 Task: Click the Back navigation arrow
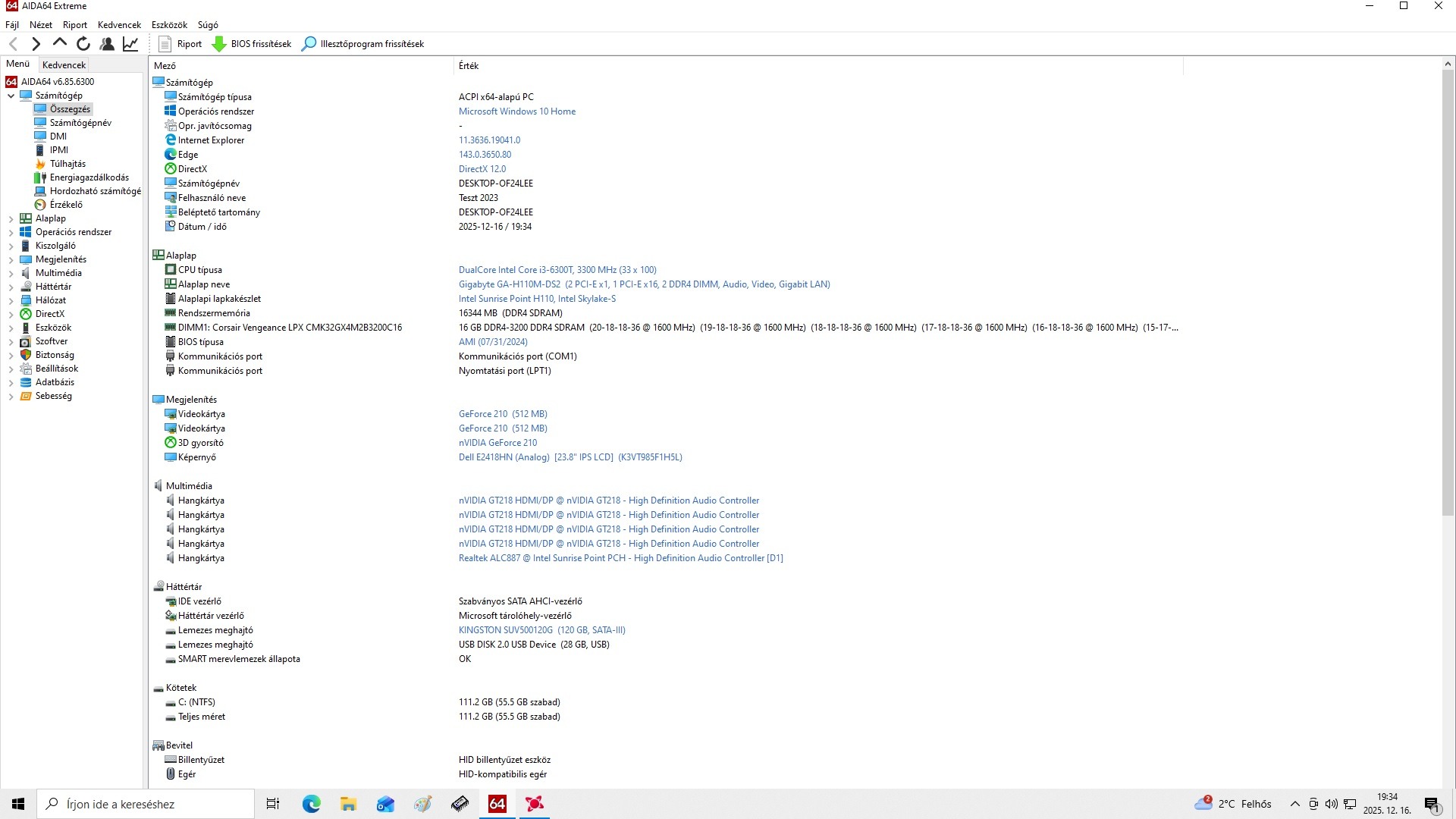point(13,44)
